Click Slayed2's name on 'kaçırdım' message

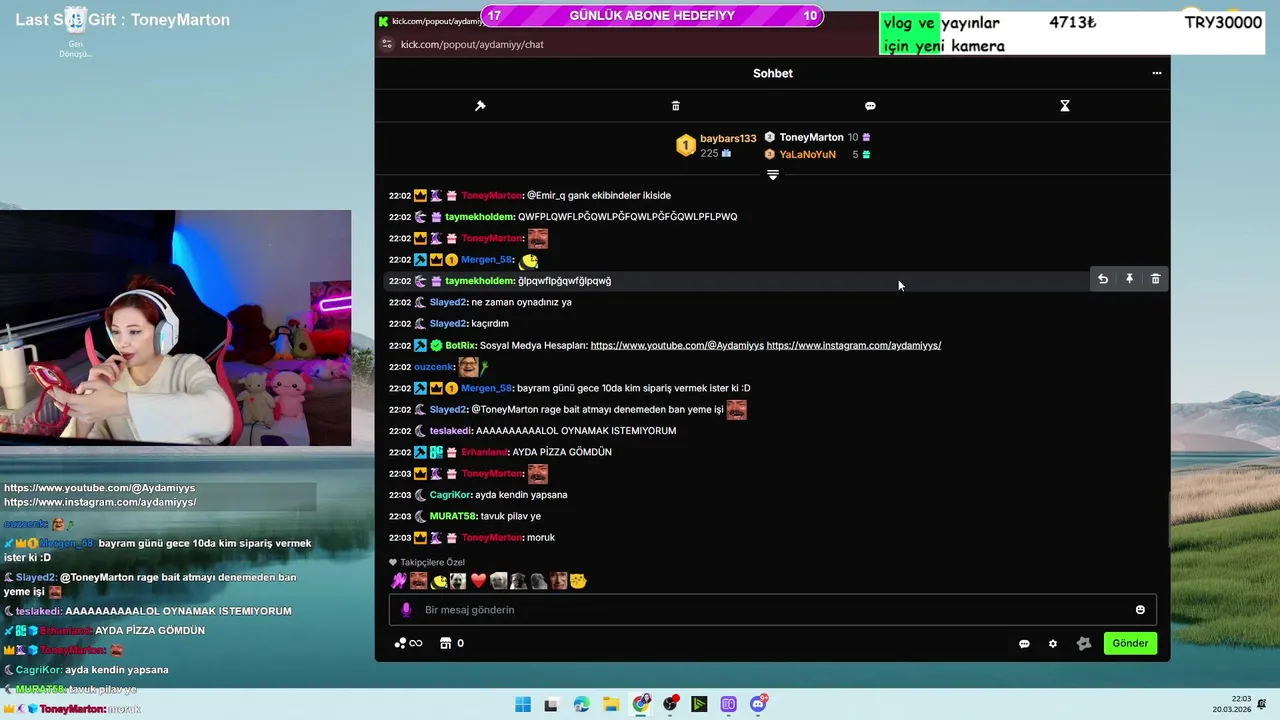click(x=448, y=324)
